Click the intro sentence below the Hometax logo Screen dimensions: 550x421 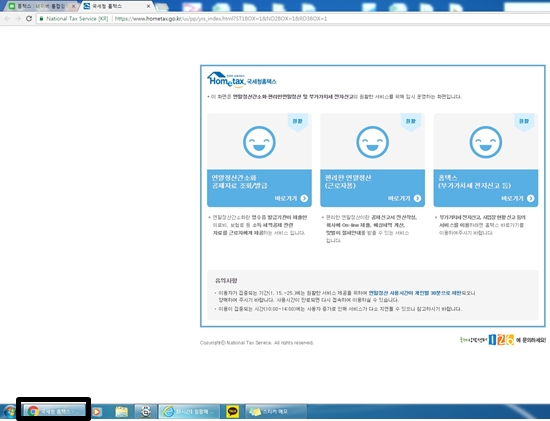[x=335, y=97]
